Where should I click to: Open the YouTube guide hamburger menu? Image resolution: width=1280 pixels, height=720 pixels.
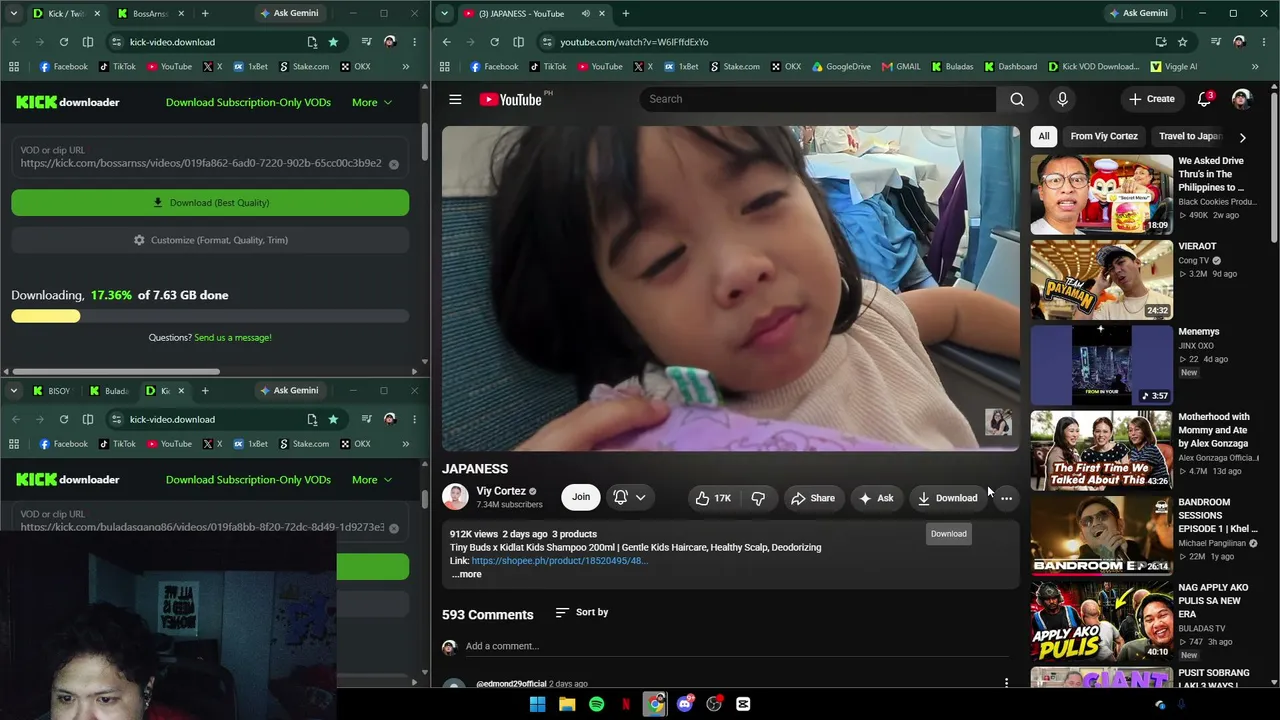click(455, 99)
